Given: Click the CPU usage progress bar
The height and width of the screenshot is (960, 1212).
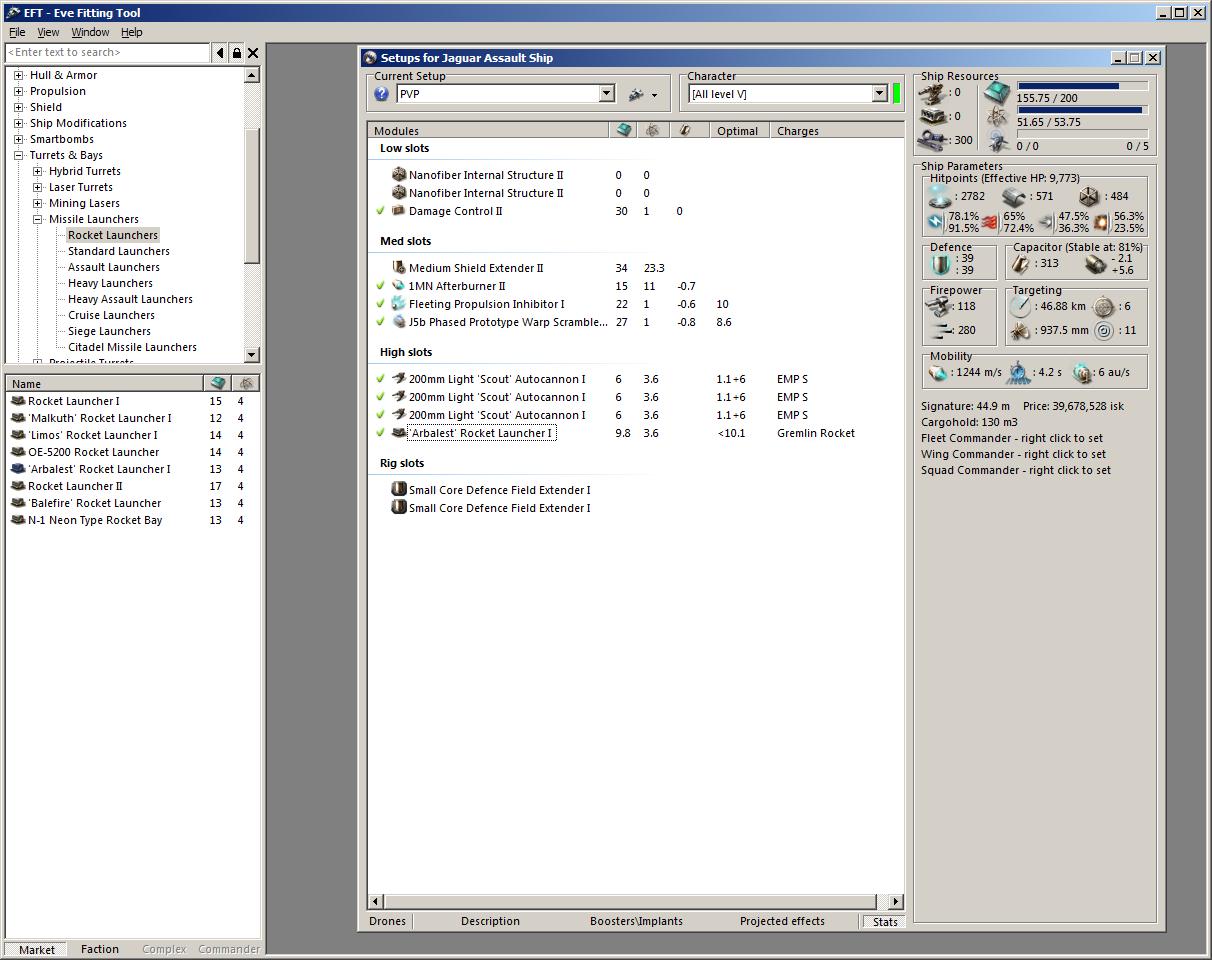Looking at the screenshot, I should click(1082, 87).
